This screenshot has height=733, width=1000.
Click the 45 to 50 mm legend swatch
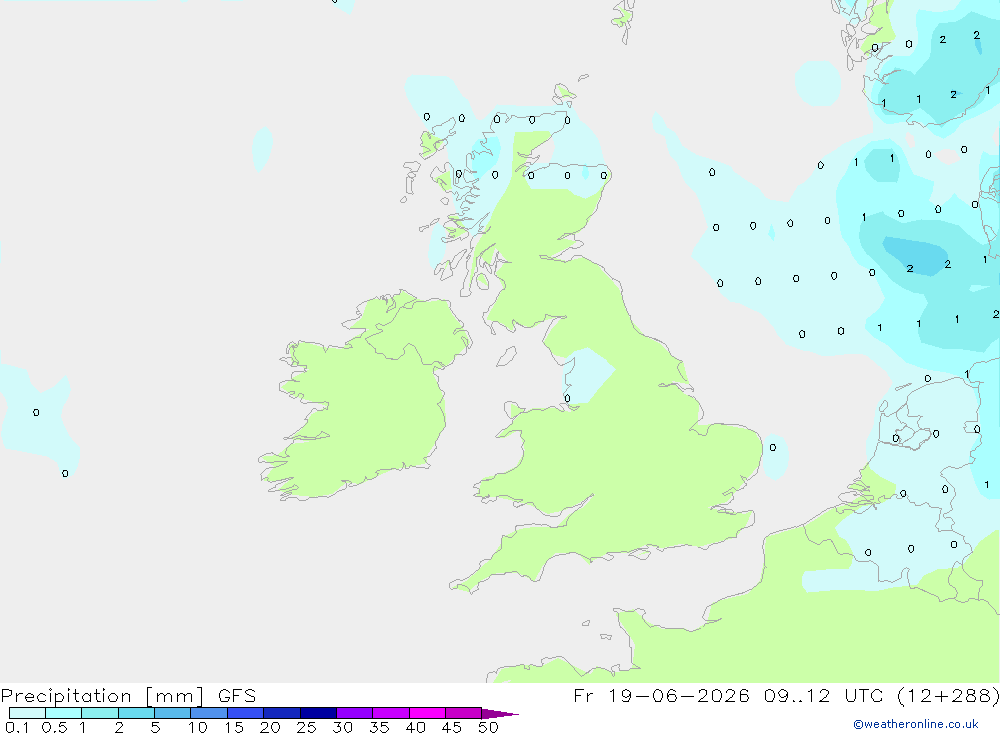coord(464,713)
